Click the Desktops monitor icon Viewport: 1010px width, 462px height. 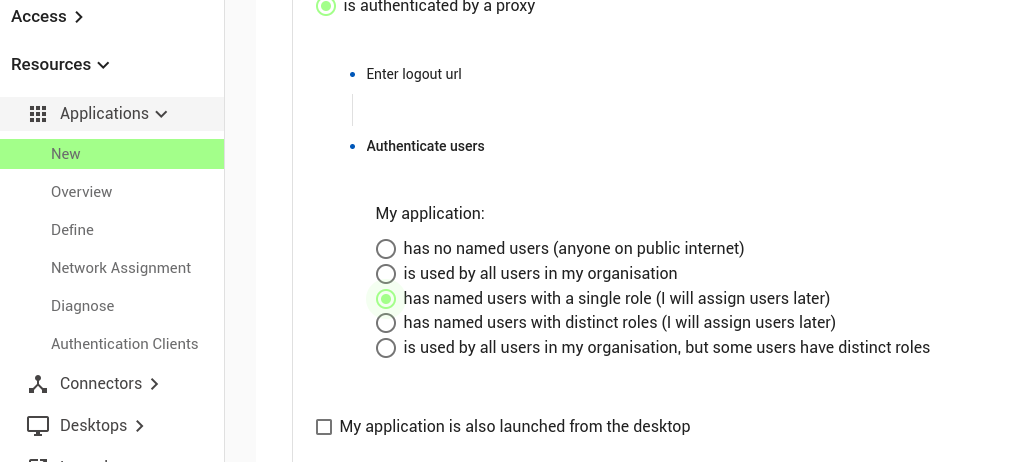pos(38,426)
